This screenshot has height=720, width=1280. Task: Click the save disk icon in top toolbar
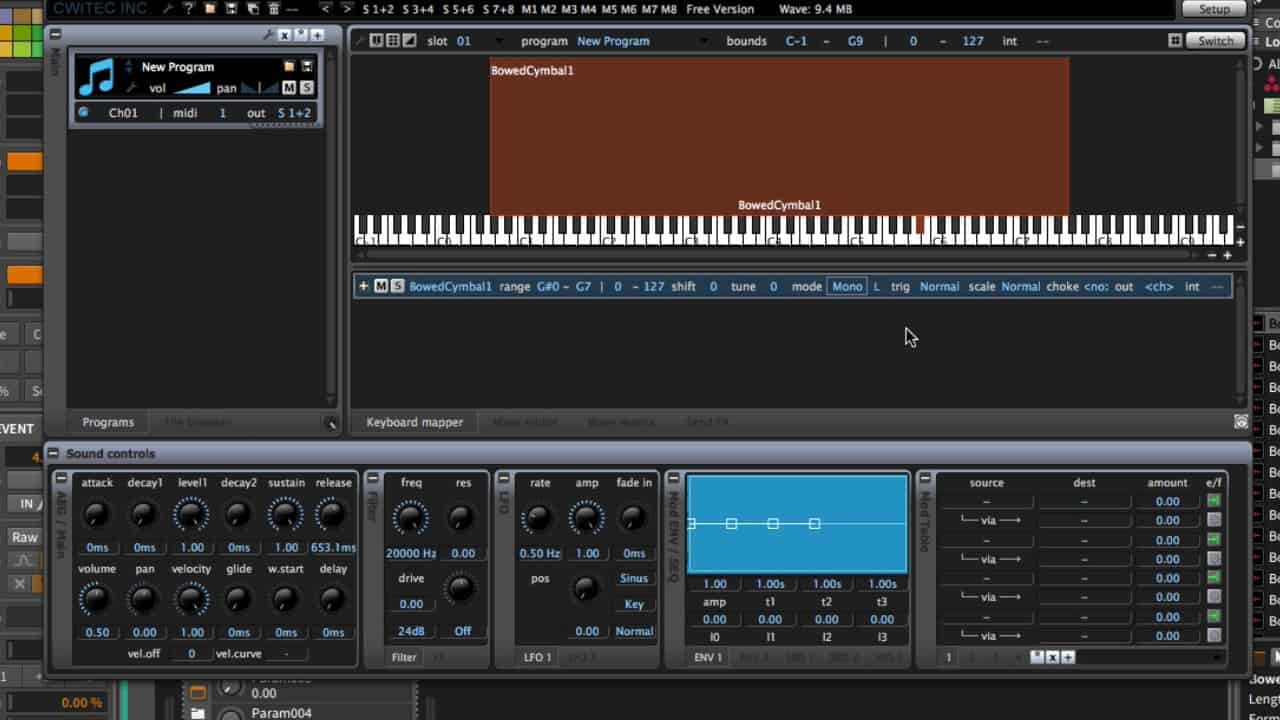[232, 9]
